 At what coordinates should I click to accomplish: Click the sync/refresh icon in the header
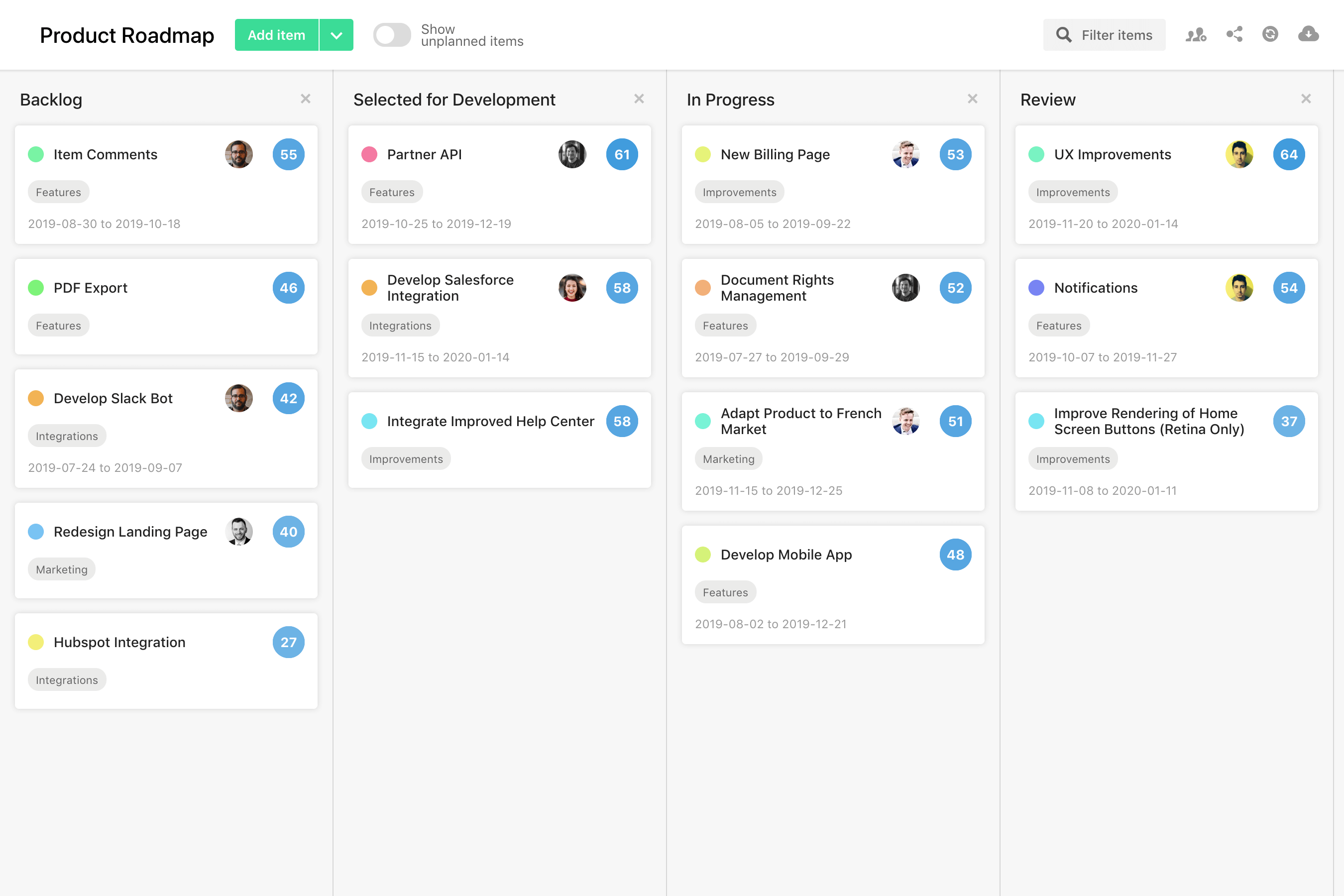tap(1270, 34)
